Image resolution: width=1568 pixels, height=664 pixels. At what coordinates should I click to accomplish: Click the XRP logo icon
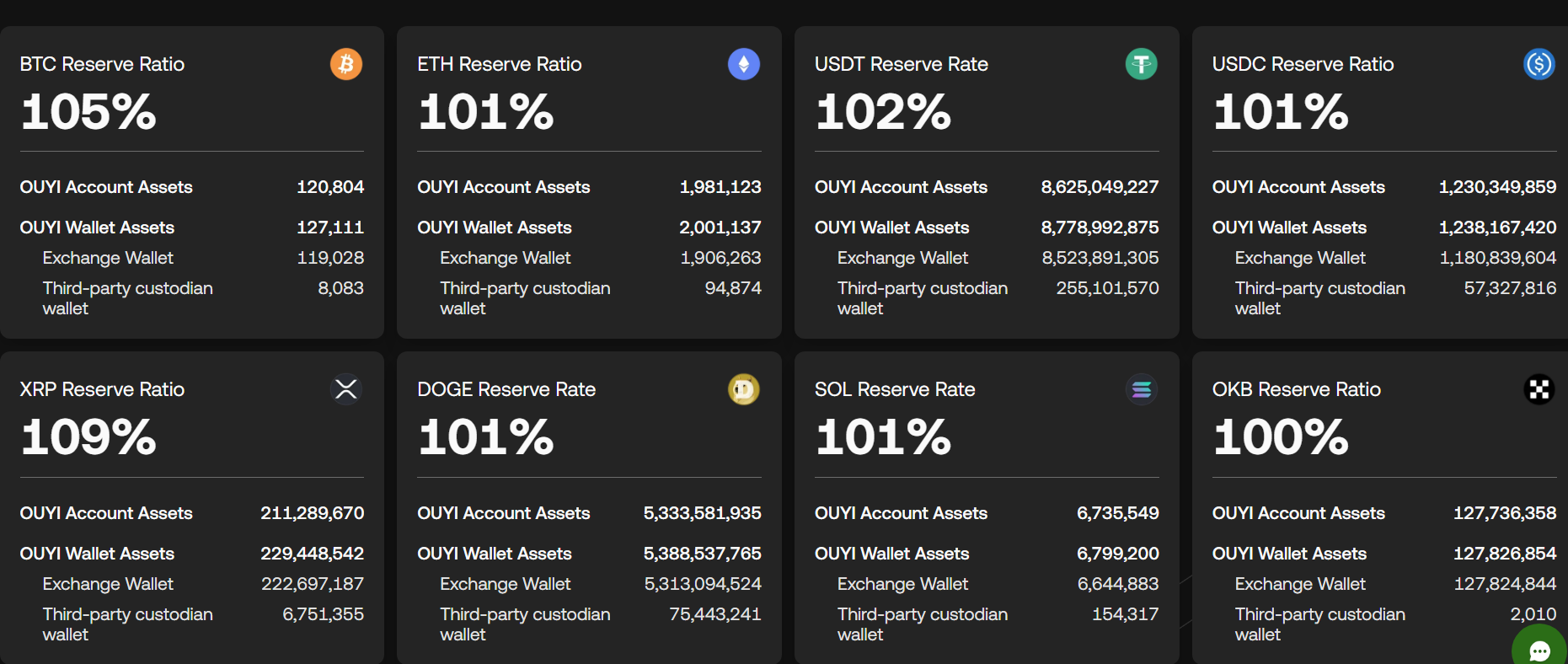(345, 389)
